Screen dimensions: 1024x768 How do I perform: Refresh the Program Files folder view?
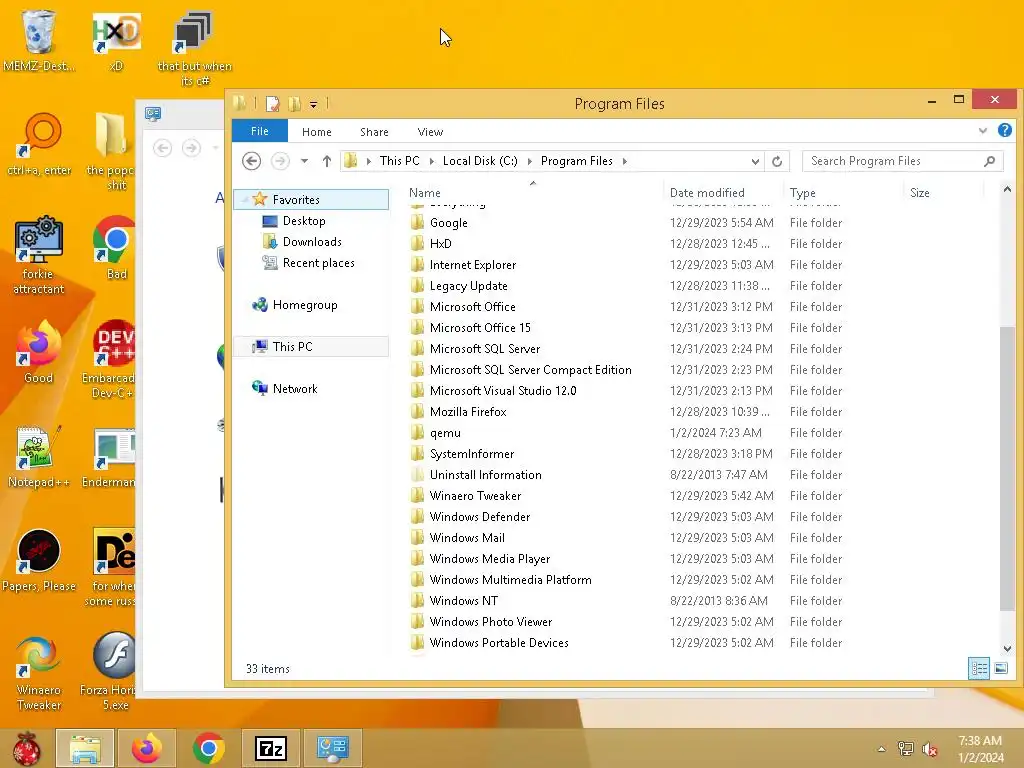[x=776, y=161]
